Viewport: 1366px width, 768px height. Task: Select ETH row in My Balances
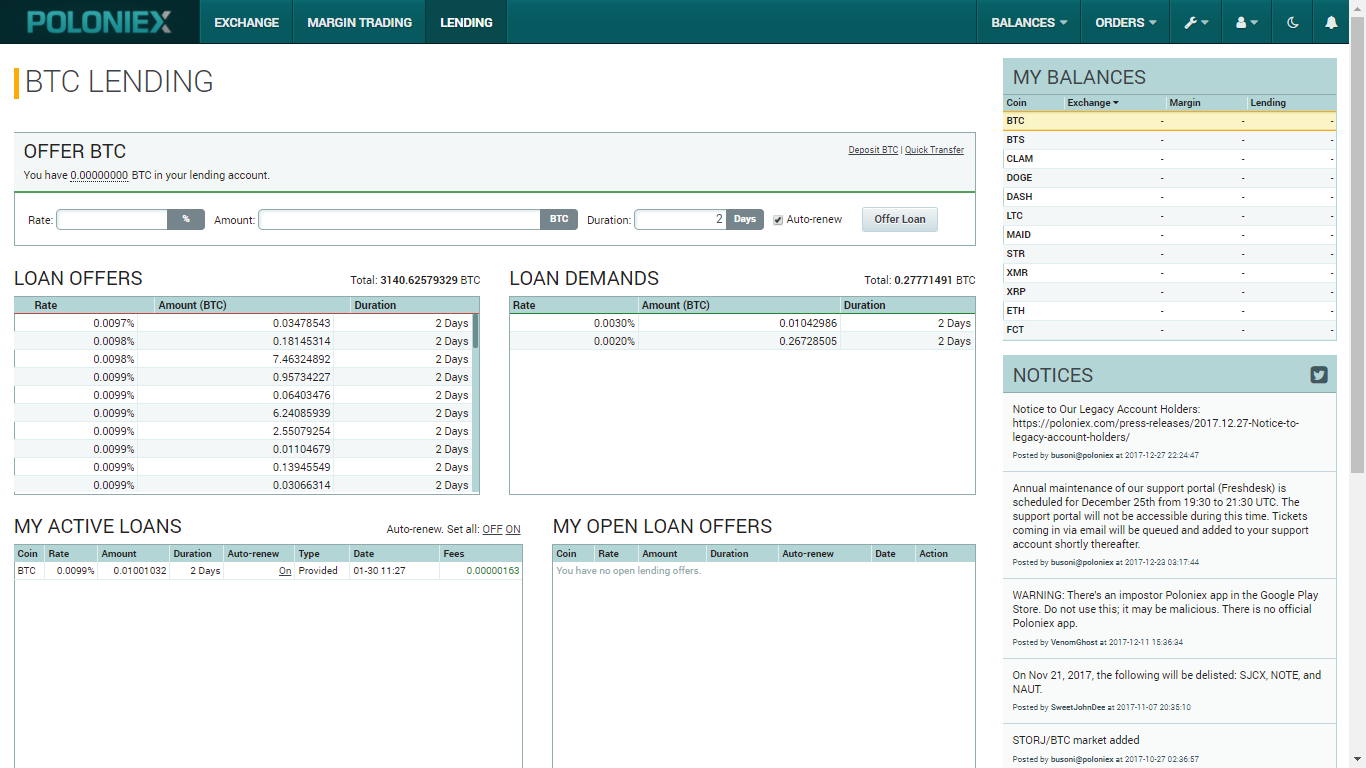[x=1169, y=311]
